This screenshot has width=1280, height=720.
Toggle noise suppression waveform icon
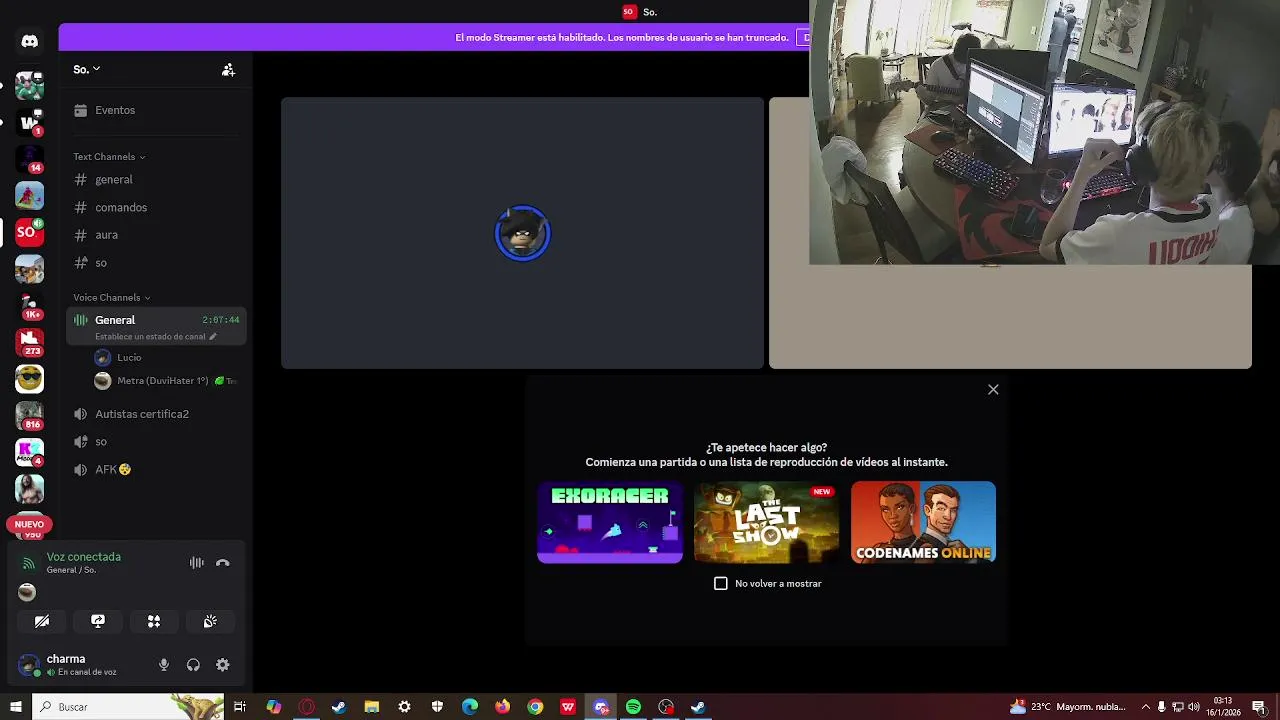(x=197, y=563)
